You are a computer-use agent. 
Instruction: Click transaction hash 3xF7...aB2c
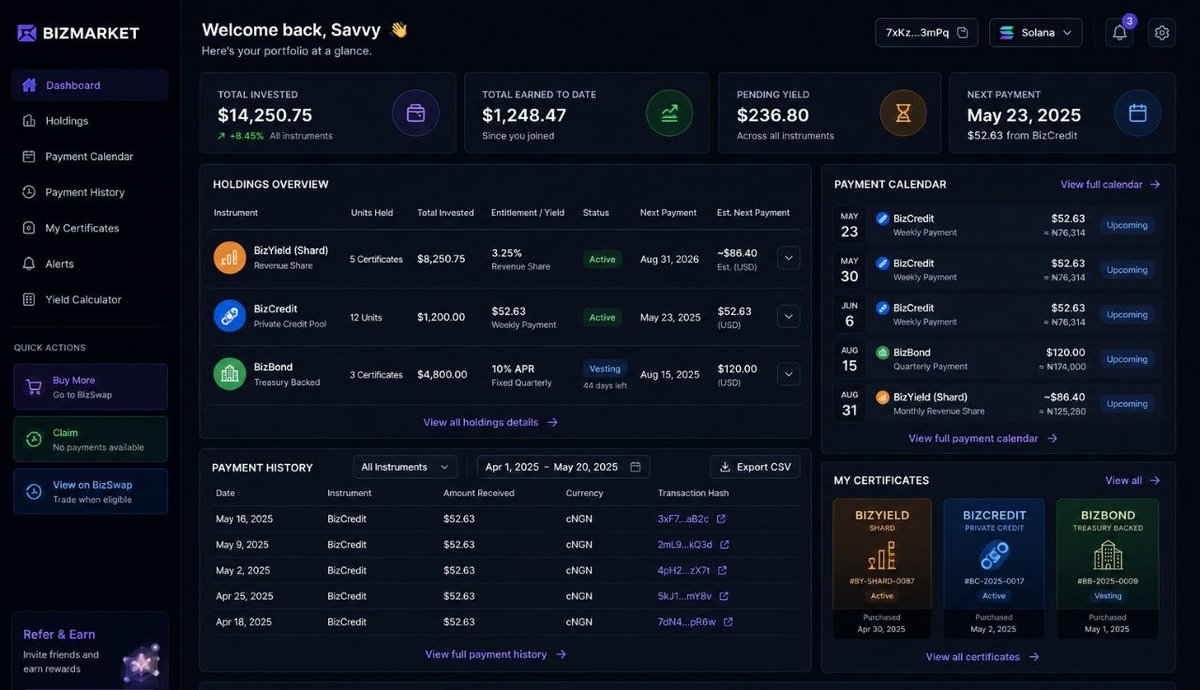[x=683, y=519]
